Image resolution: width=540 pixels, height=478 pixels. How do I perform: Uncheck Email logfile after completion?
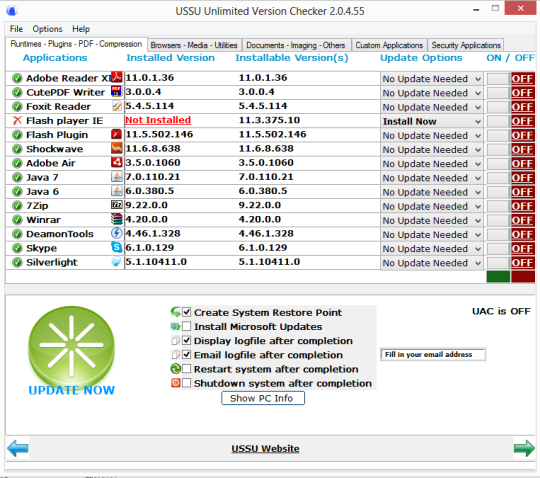[x=186, y=355]
